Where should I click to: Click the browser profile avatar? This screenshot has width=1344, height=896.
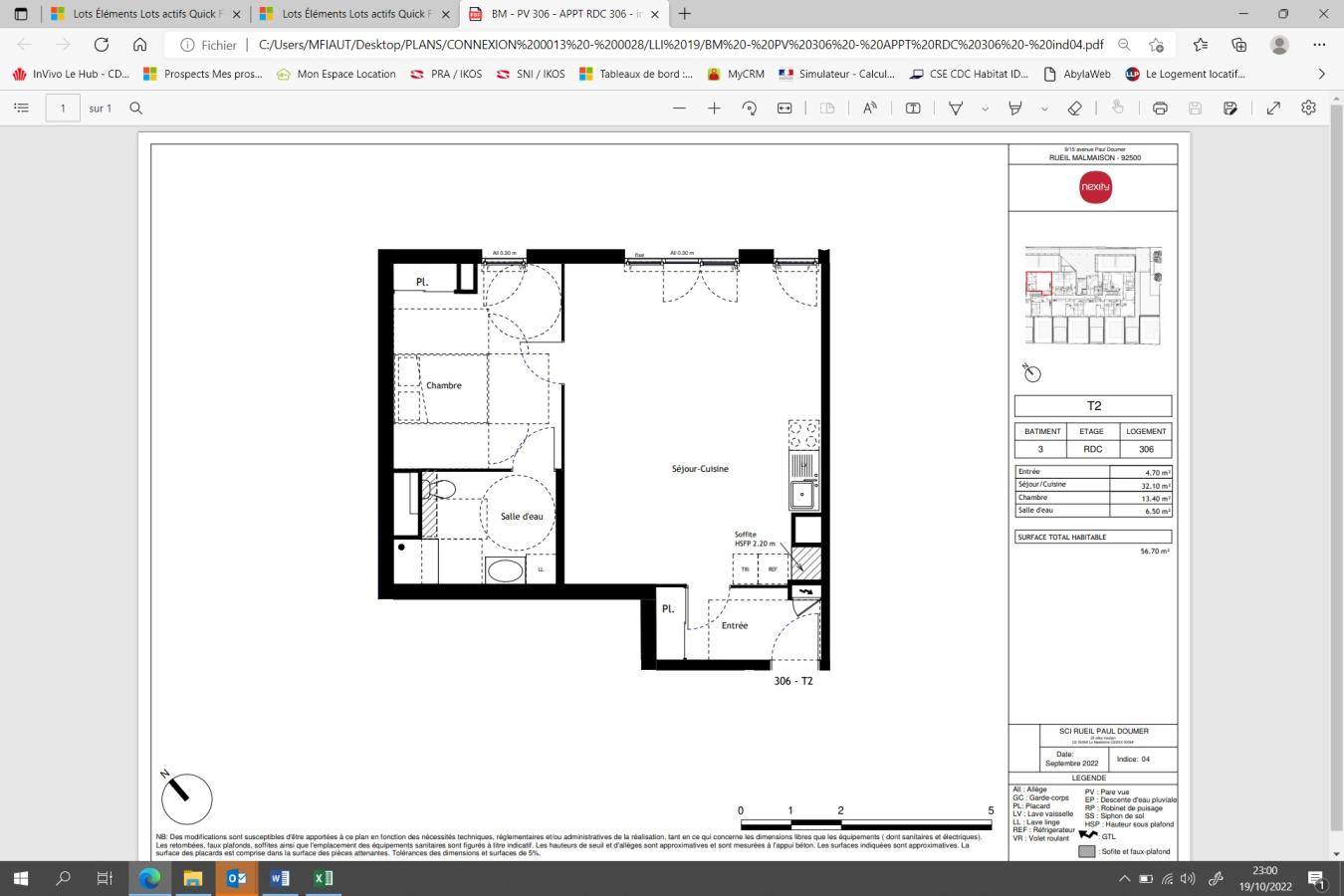tap(1280, 45)
